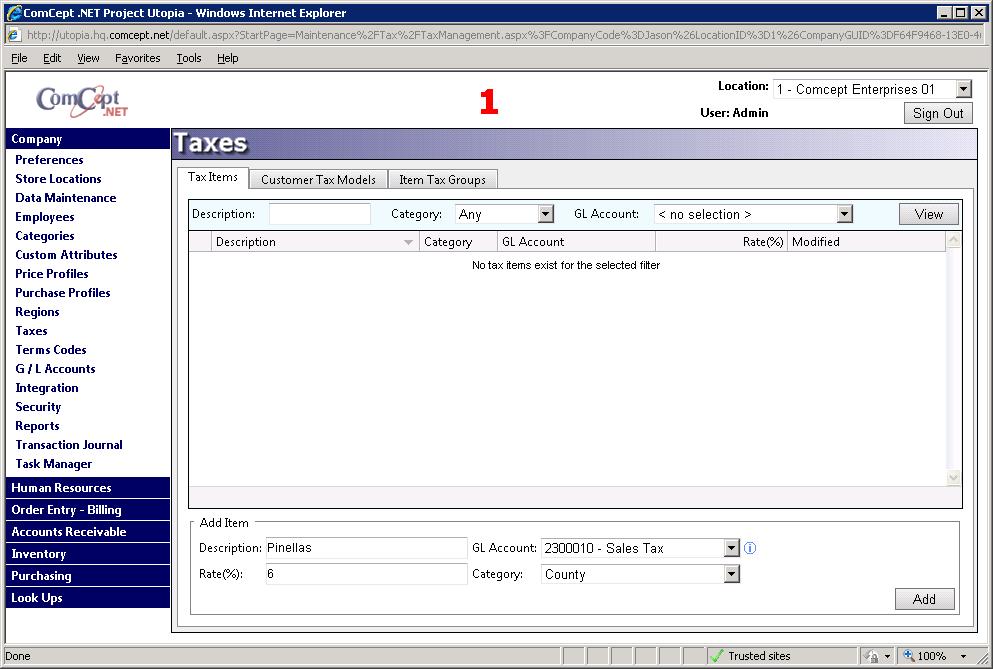
Task: Click the Rate(%) input field
Action: tap(365, 574)
